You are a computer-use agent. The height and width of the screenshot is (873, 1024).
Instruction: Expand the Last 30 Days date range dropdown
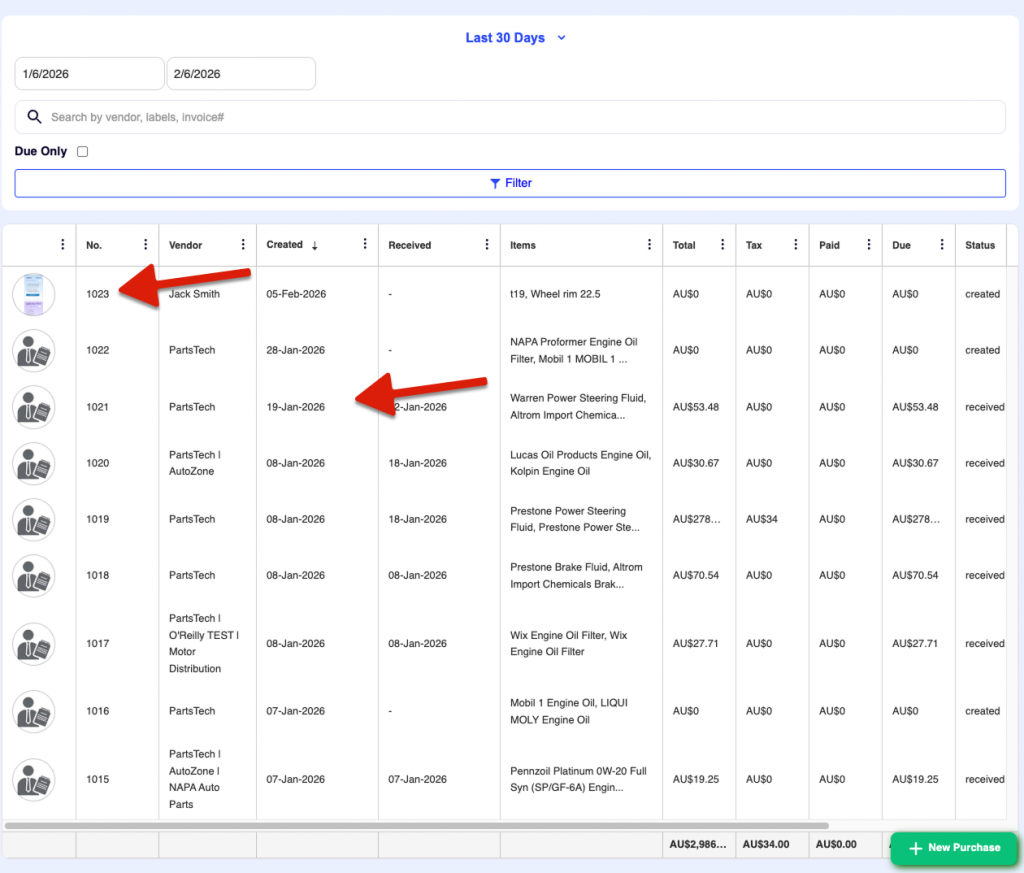(515, 38)
